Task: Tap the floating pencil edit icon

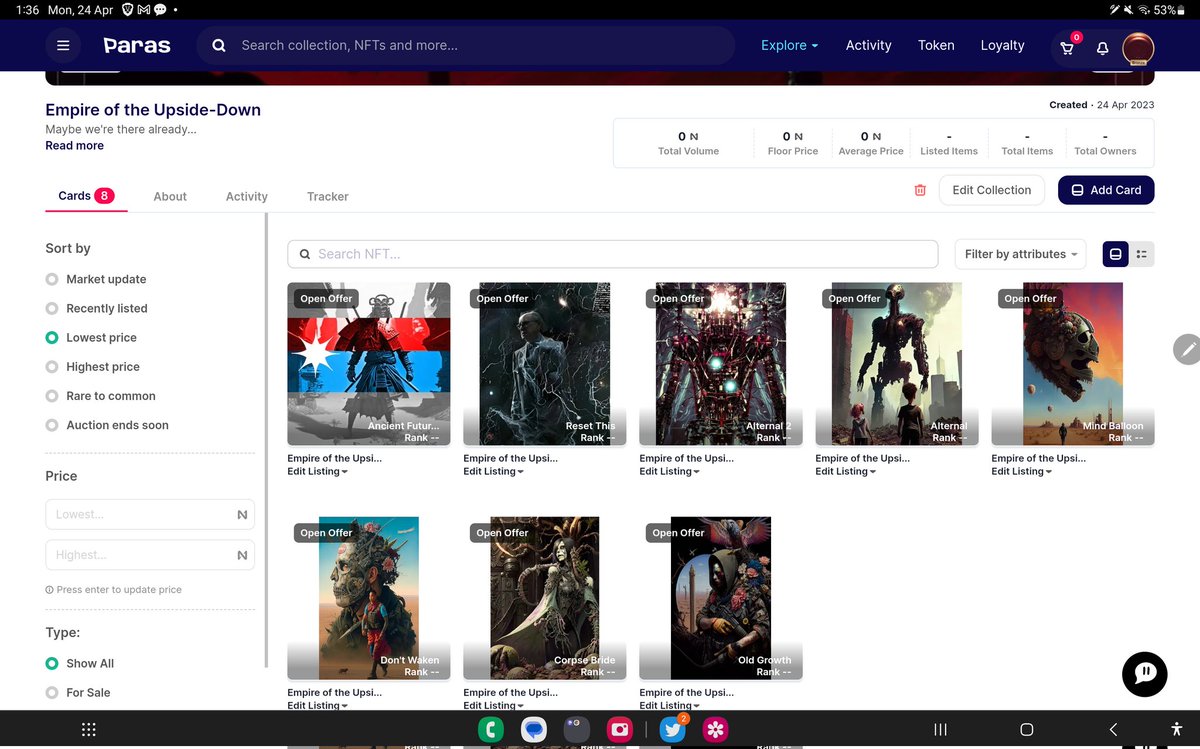Action: click(1186, 349)
